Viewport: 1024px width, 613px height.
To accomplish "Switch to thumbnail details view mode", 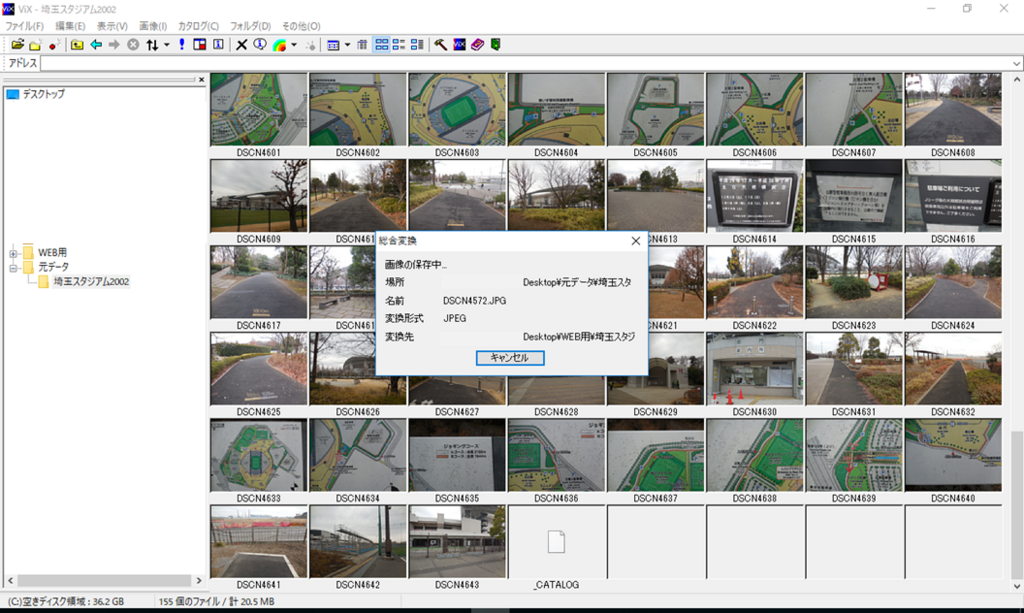I will (x=417, y=44).
